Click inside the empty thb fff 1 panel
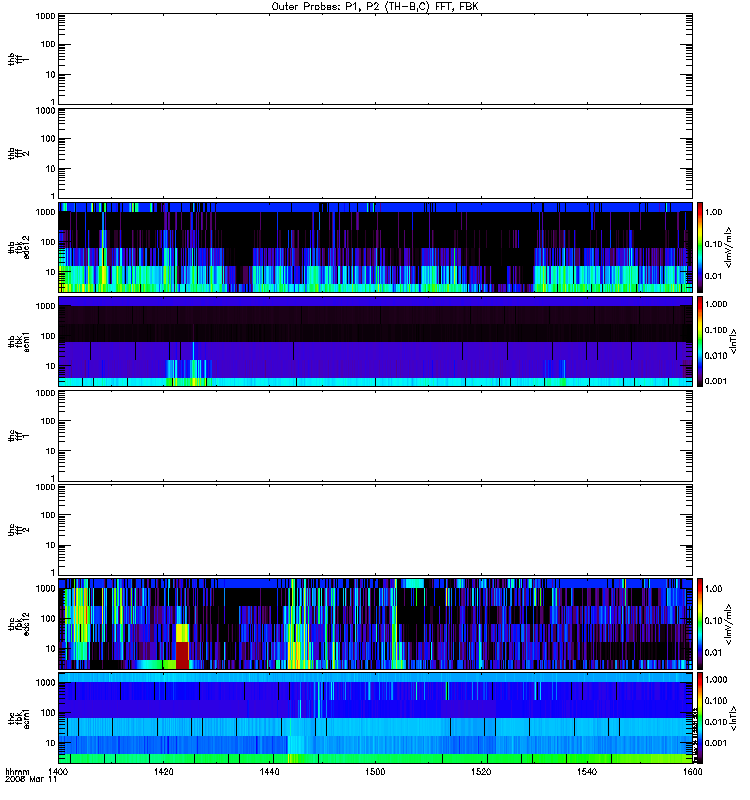750x800 pixels. 375,59
